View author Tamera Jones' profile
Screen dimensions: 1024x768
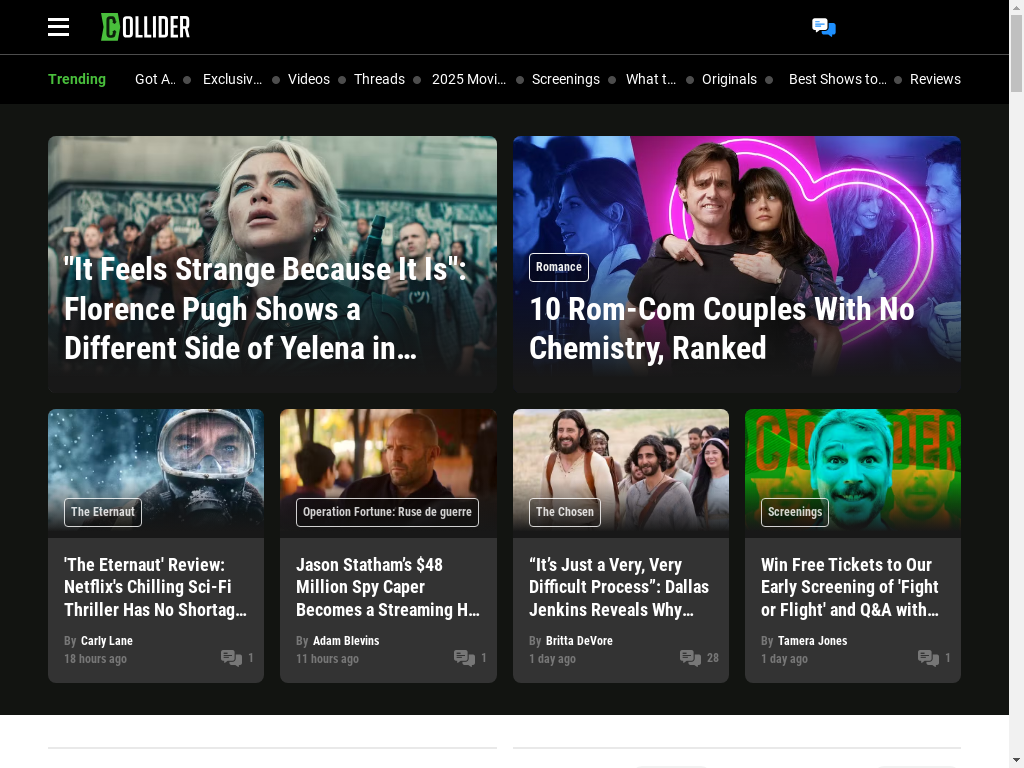(812, 641)
